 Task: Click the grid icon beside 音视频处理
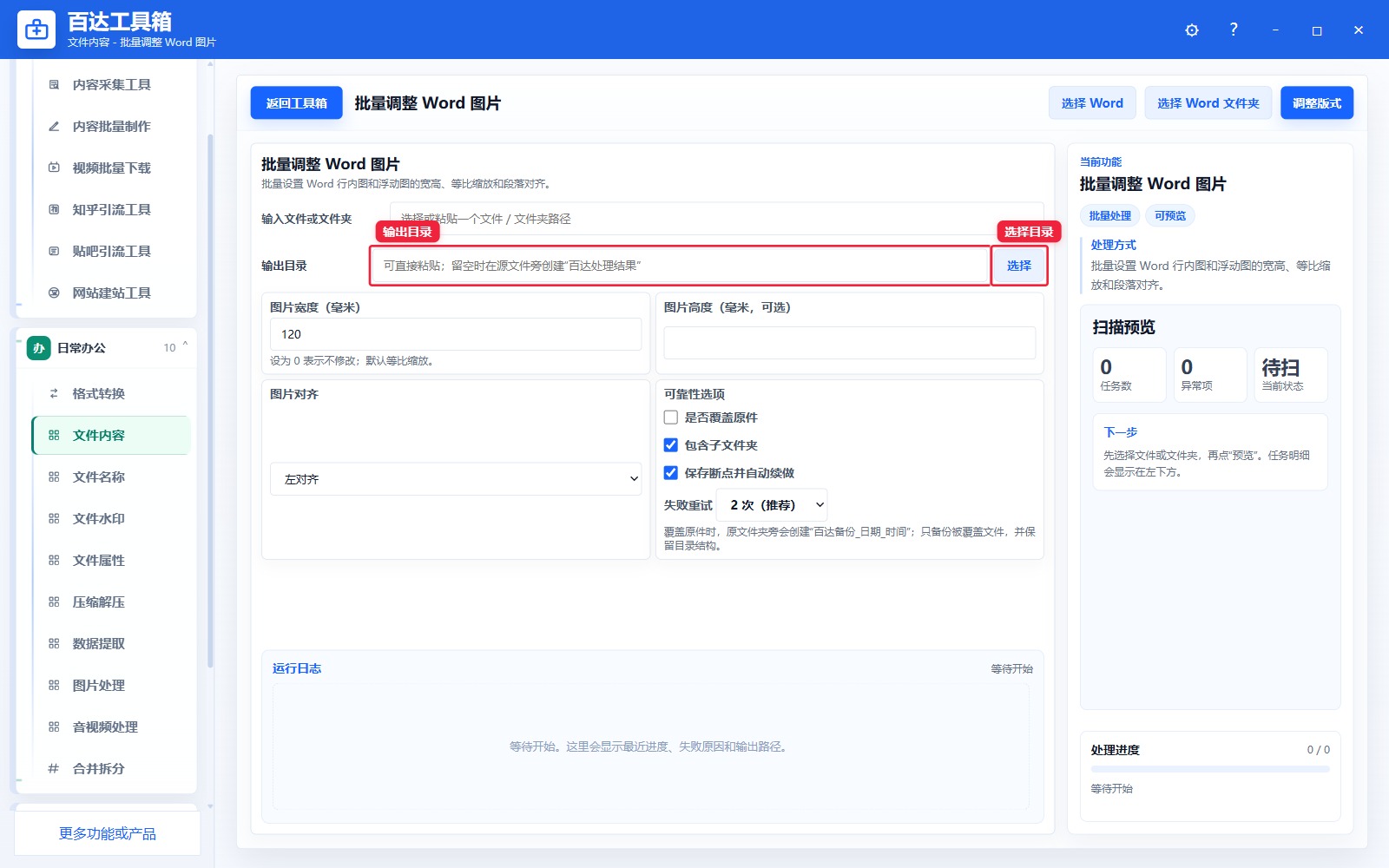click(54, 727)
